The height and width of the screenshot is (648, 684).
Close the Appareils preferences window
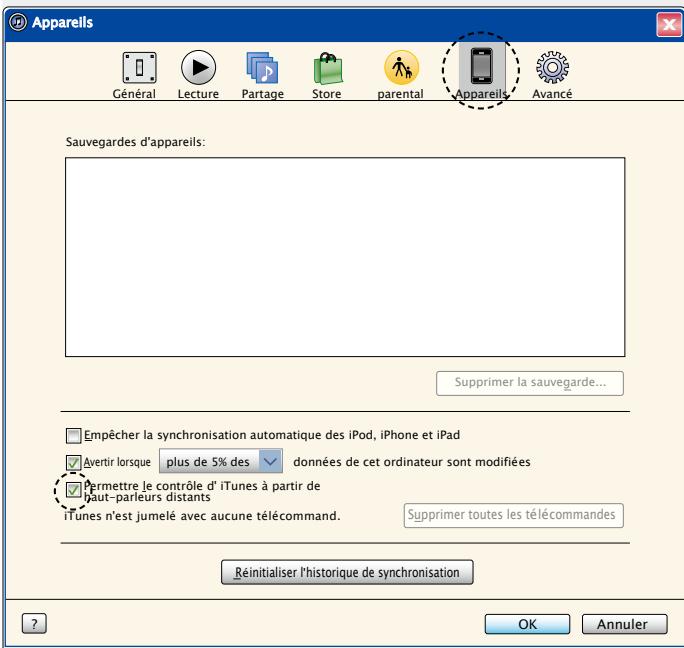(667, 21)
